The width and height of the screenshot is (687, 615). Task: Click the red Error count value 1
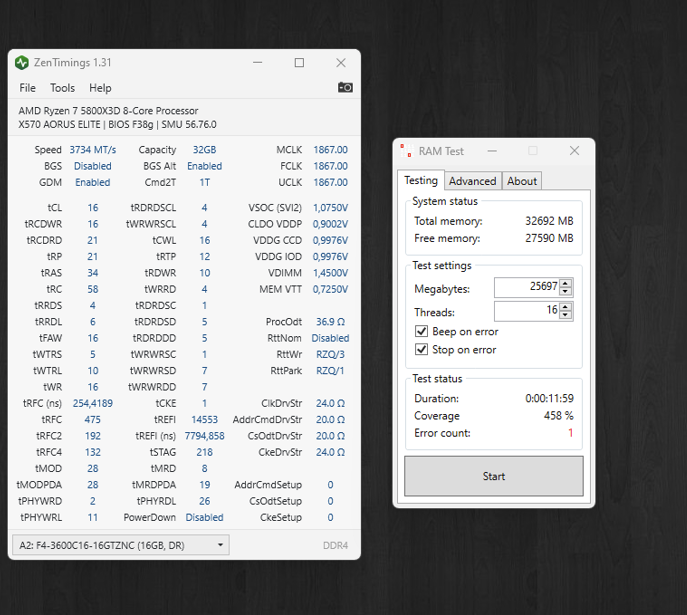[570, 433]
